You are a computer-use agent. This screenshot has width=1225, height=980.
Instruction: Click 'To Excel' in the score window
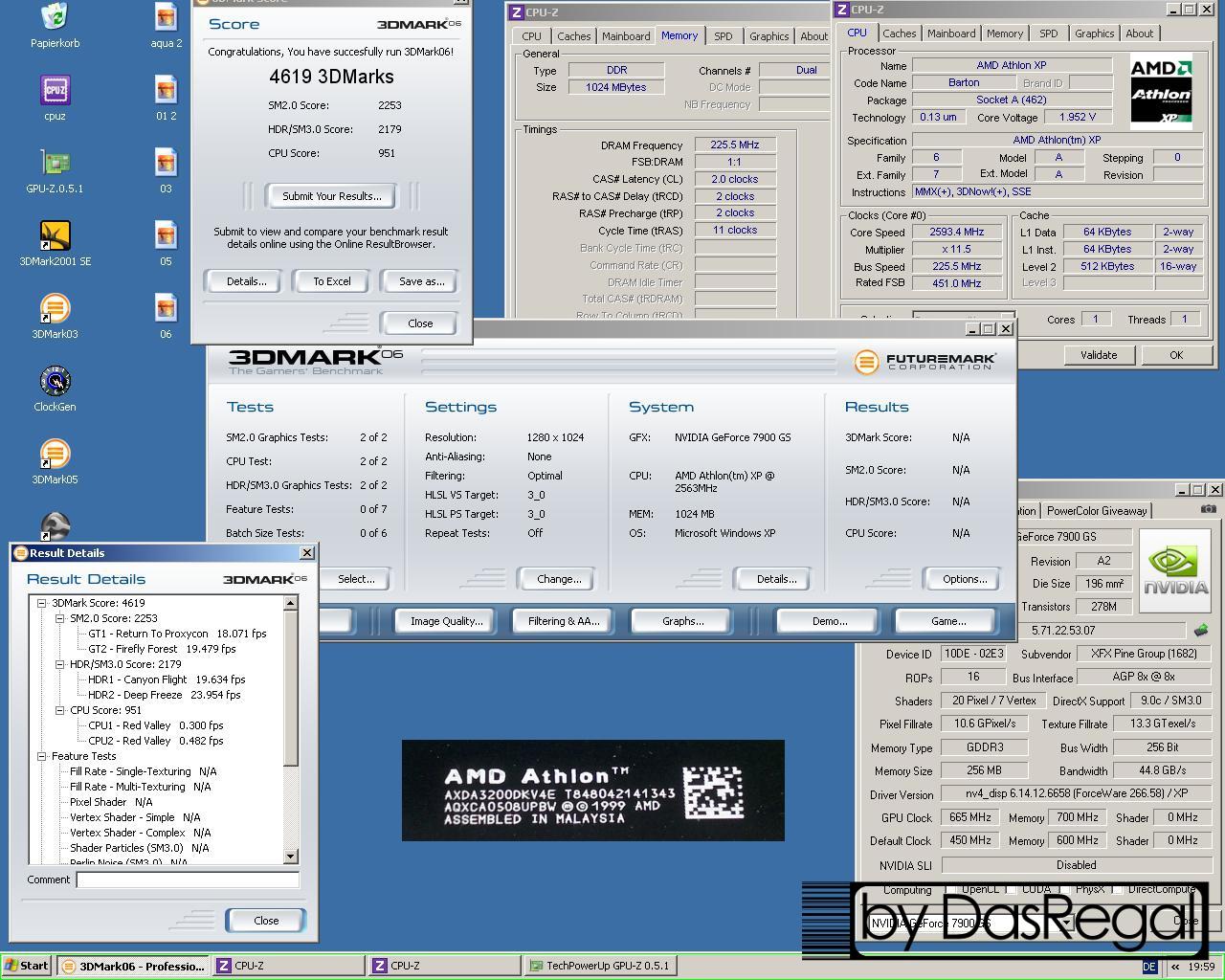coord(332,281)
